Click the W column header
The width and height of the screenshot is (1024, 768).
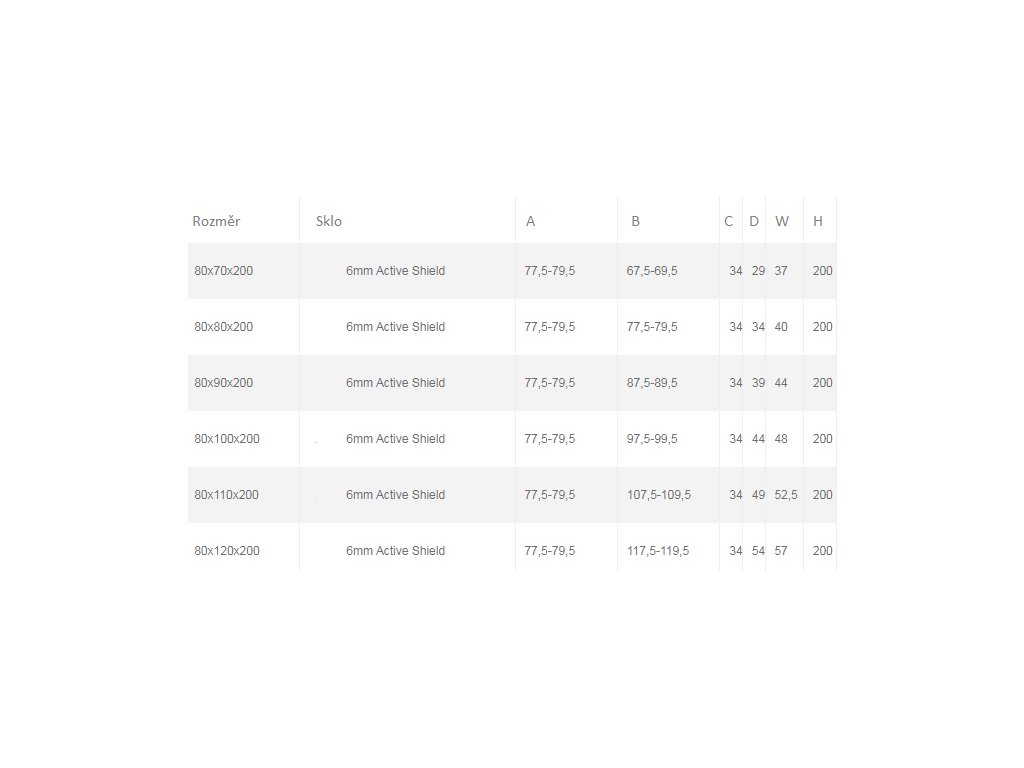coord(781,221)
